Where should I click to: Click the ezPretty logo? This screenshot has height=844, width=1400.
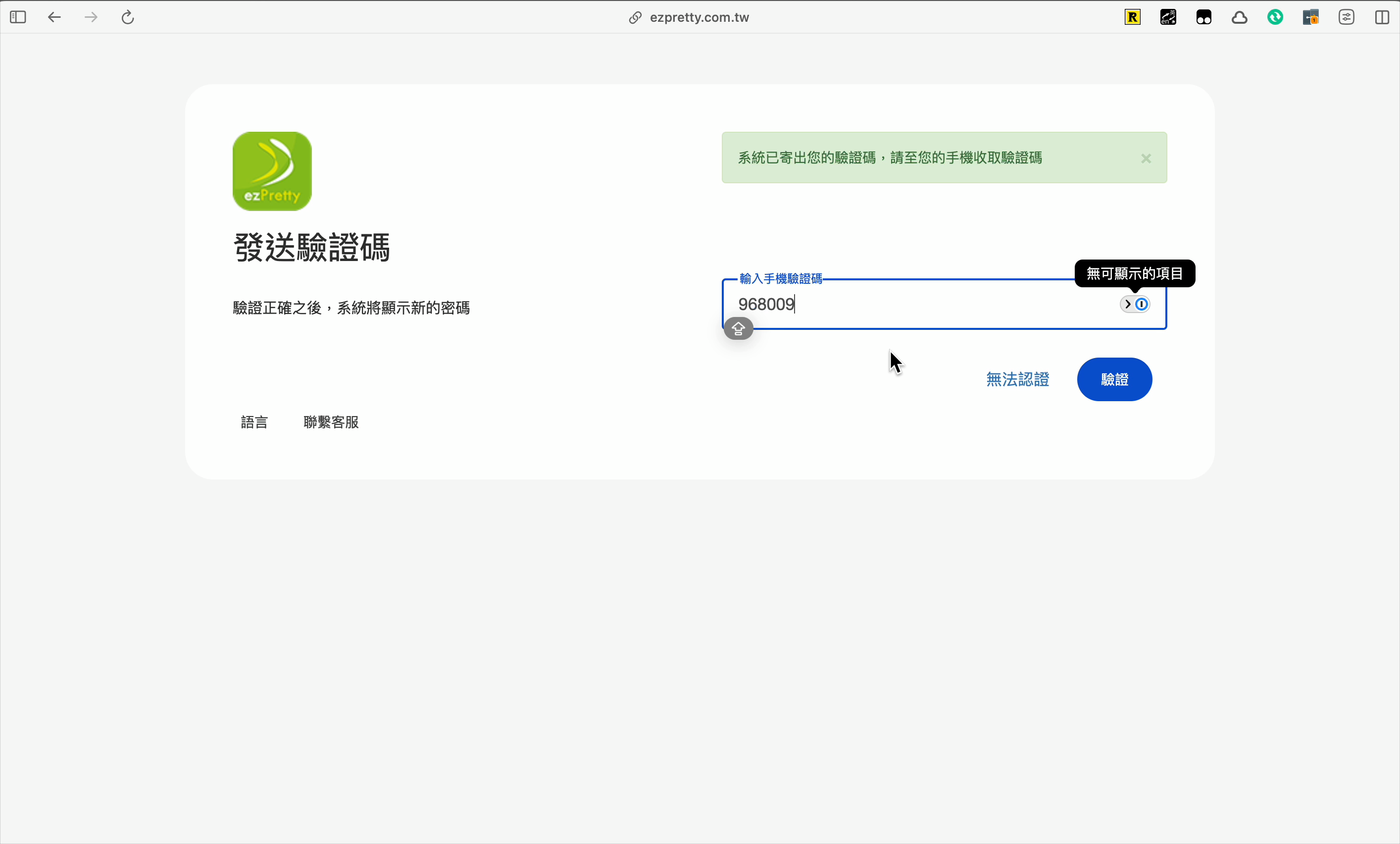272,171
